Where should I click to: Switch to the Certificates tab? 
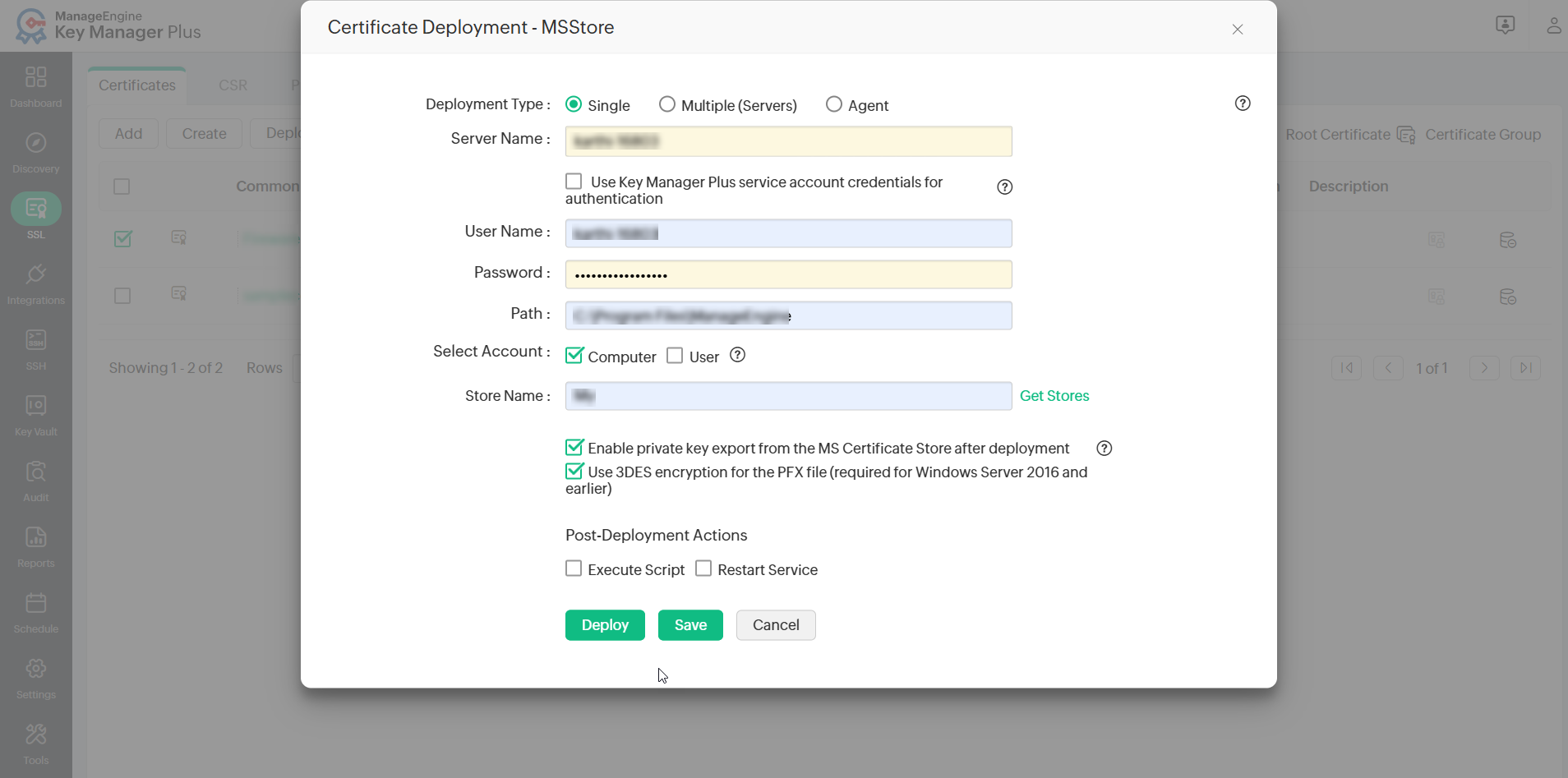[137, 85]
